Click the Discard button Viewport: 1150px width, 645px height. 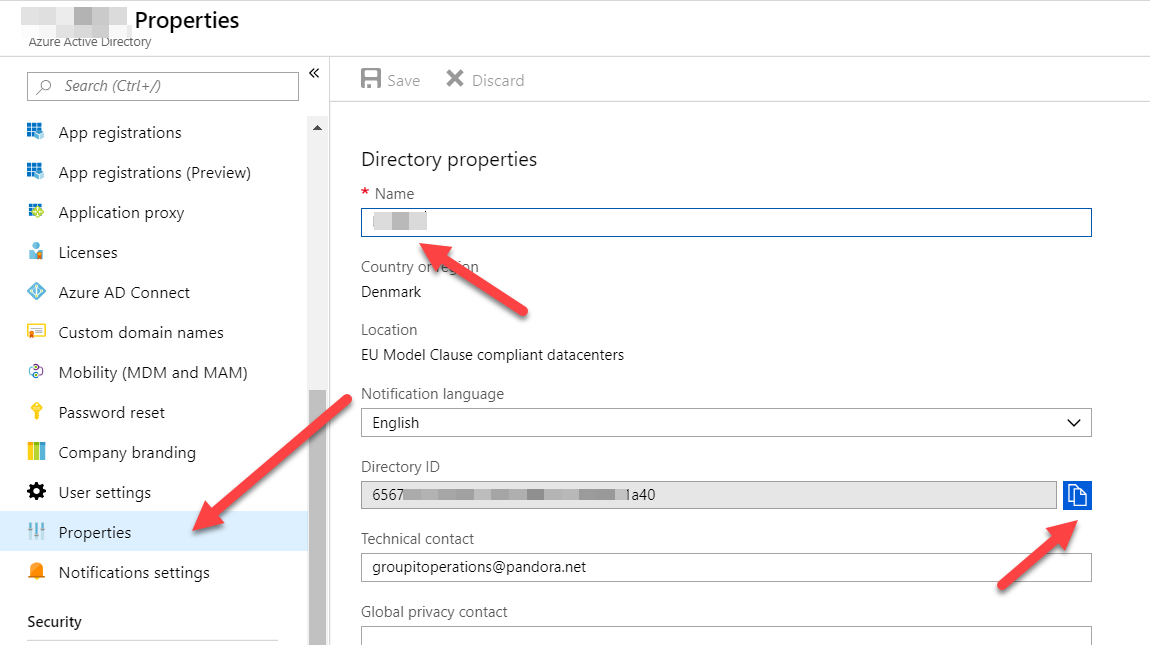[x=485, y=80]
